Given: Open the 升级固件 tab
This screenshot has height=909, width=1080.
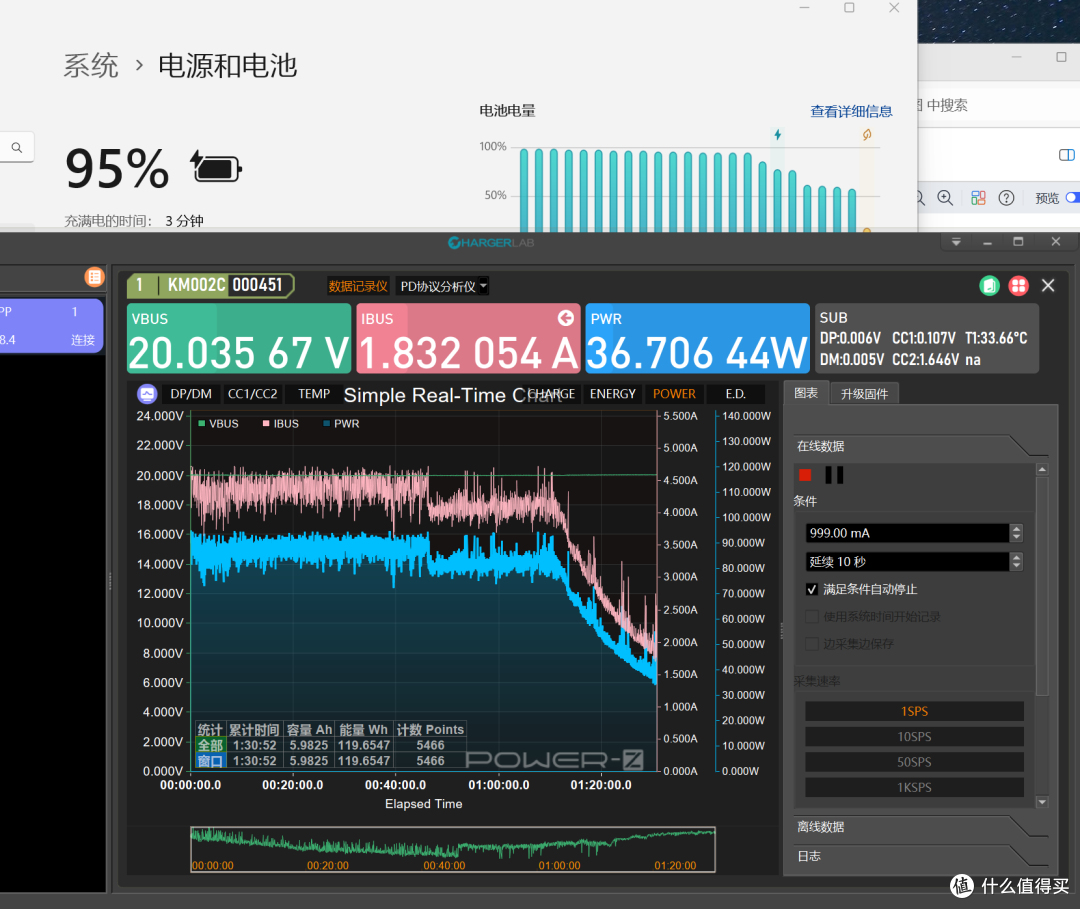Looking at the screenshot, I should (x=864, y=394).
